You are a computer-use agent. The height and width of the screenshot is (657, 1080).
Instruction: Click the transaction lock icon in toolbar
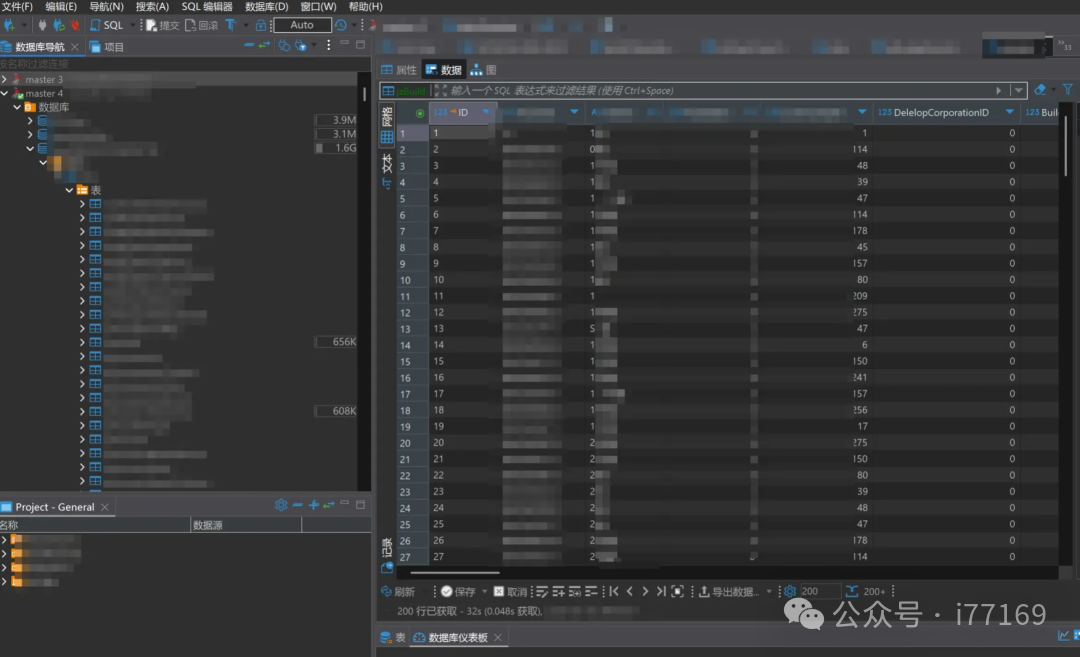point(261,25)
